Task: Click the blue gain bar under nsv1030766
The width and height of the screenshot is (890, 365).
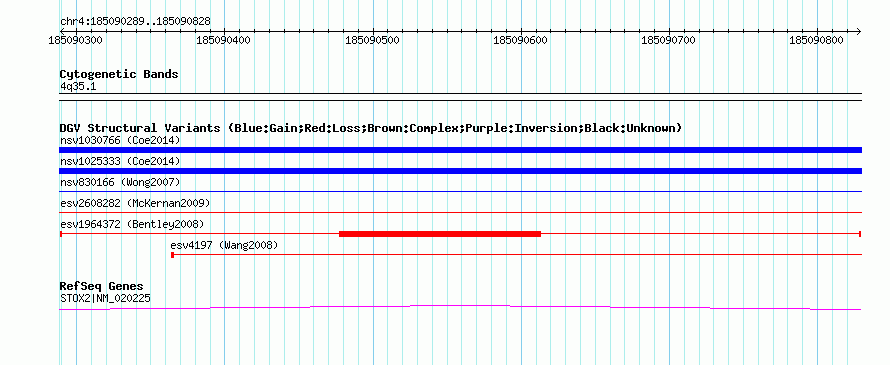Action: pos(460,150)
